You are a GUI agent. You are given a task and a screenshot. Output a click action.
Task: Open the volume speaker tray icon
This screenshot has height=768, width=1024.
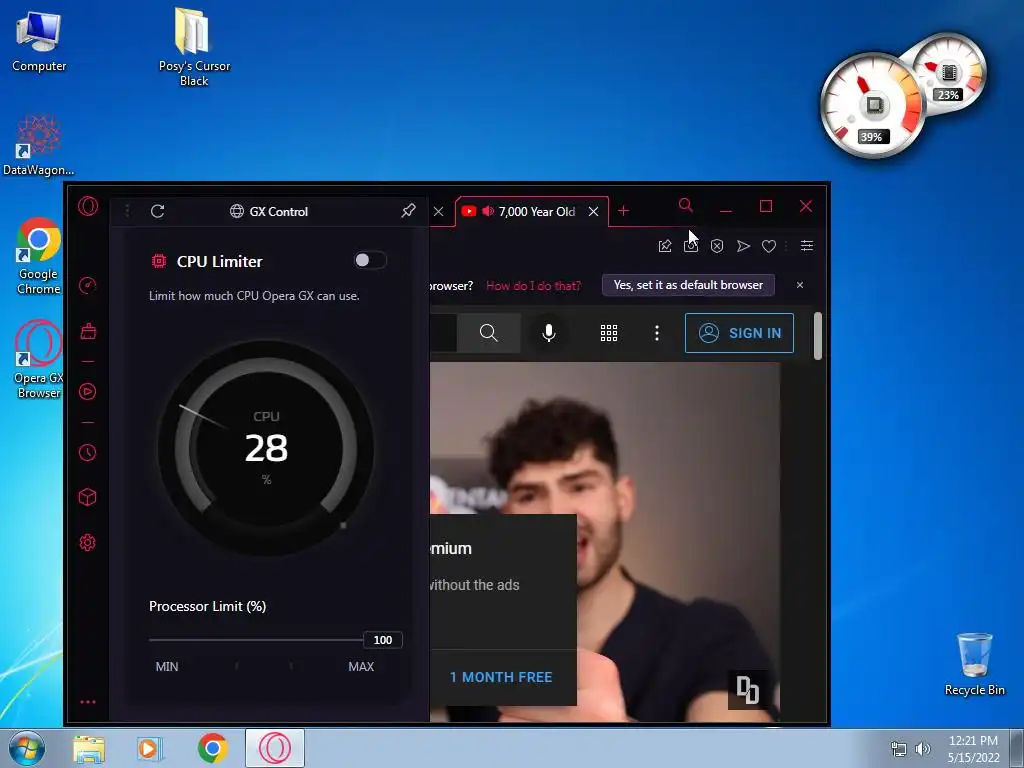[923, 748]
